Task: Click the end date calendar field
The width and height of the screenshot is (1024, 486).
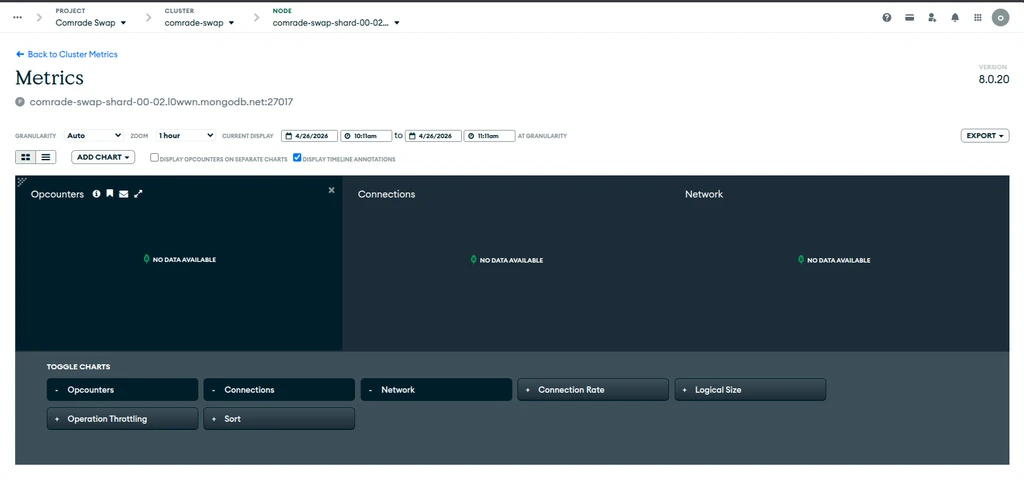Action: click(x=433, y=136)
